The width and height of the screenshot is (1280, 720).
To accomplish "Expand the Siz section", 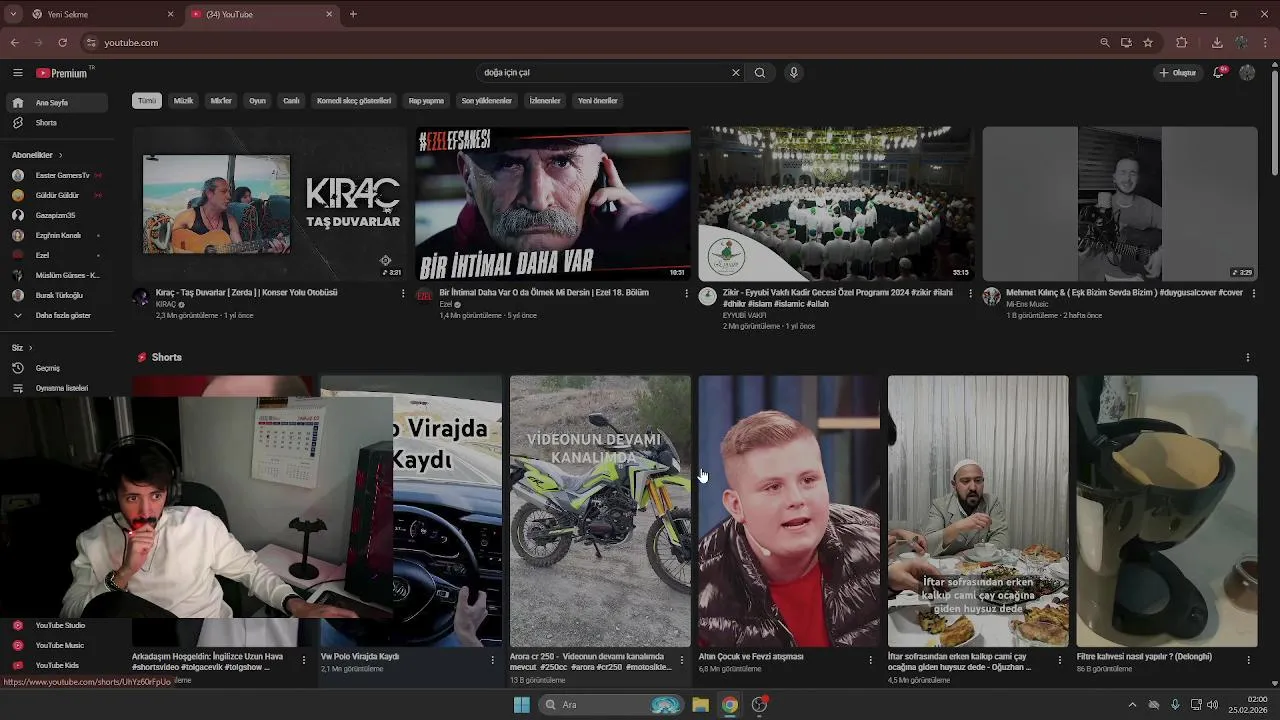I will [x=22, y=347].
